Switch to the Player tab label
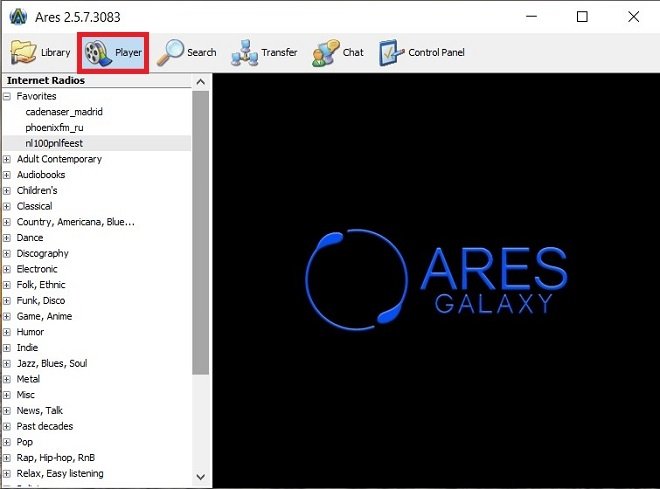 tap(128, 53)
